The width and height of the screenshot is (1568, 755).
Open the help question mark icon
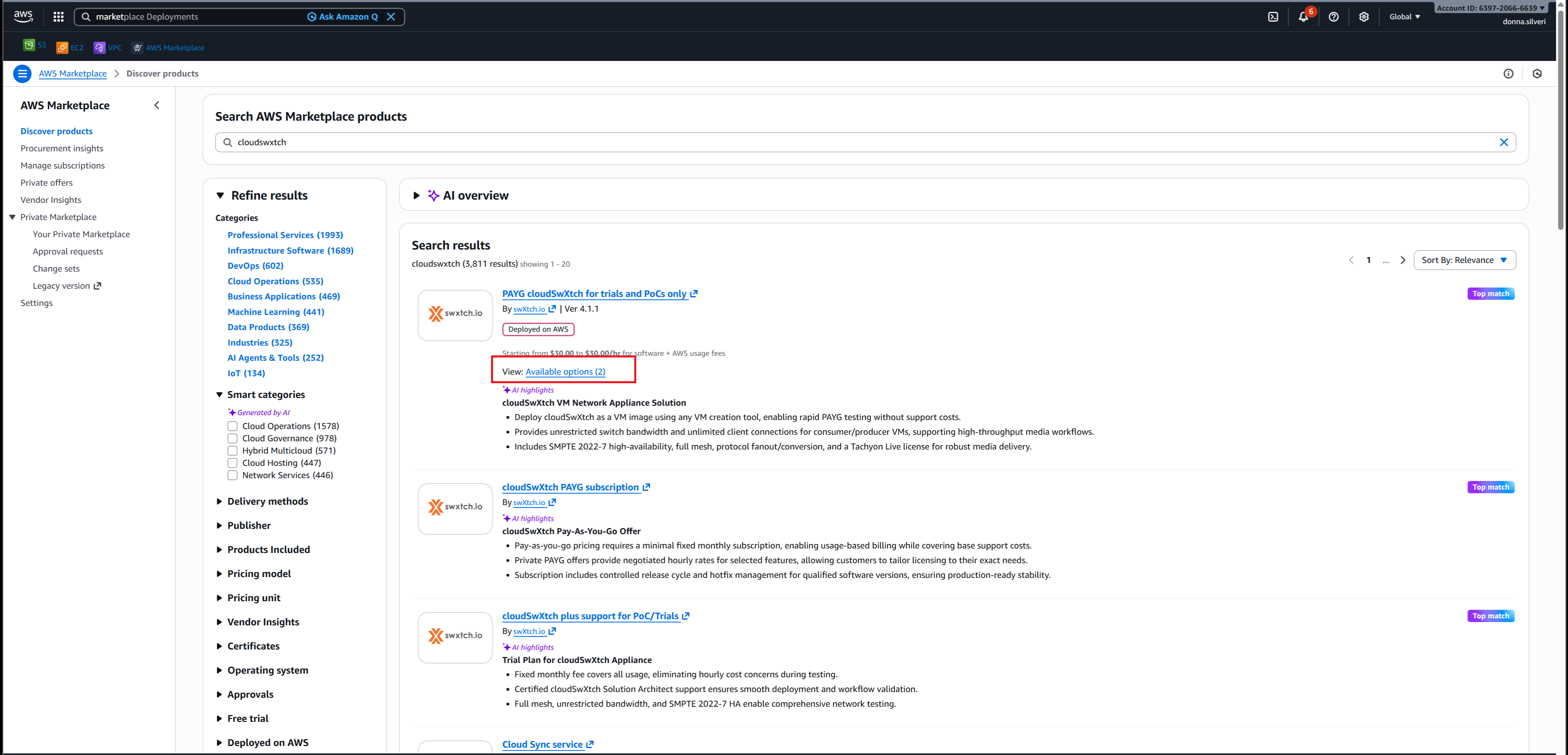click(x=1333, y=17)
